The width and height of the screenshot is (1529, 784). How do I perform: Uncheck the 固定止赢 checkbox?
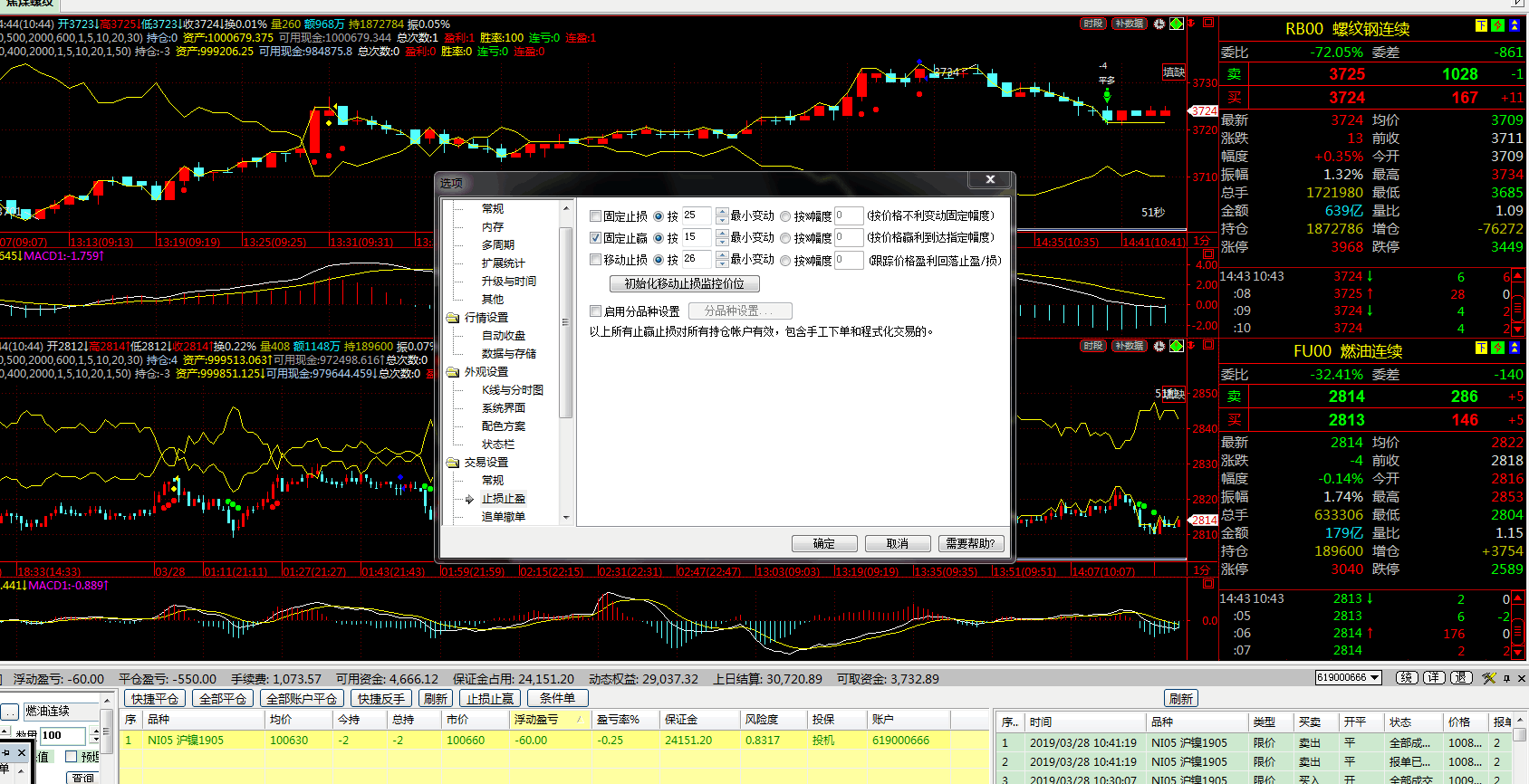coord(595,238)
